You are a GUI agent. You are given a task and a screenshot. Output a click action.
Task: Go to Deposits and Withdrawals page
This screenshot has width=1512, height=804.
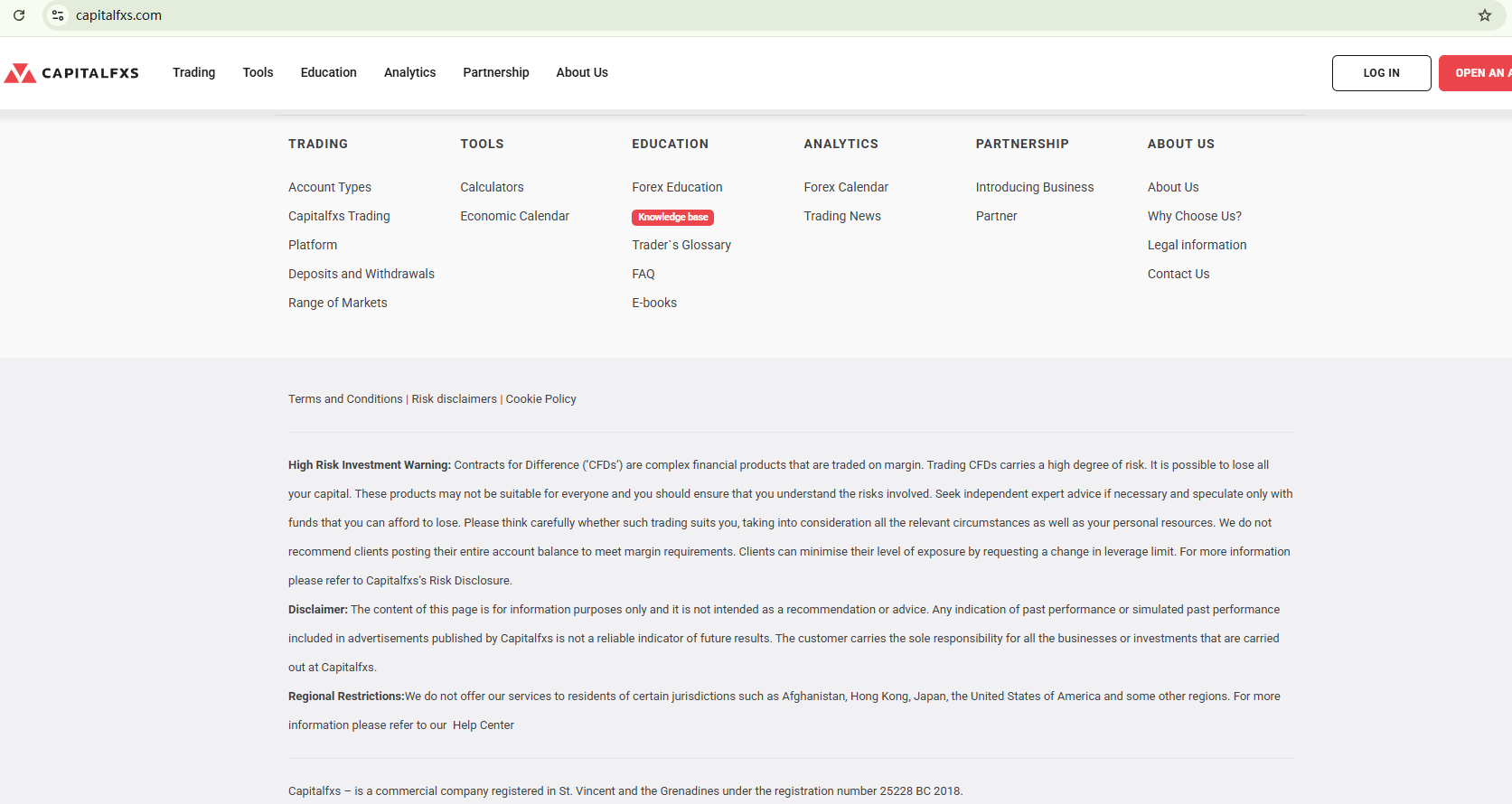(362, 274)
